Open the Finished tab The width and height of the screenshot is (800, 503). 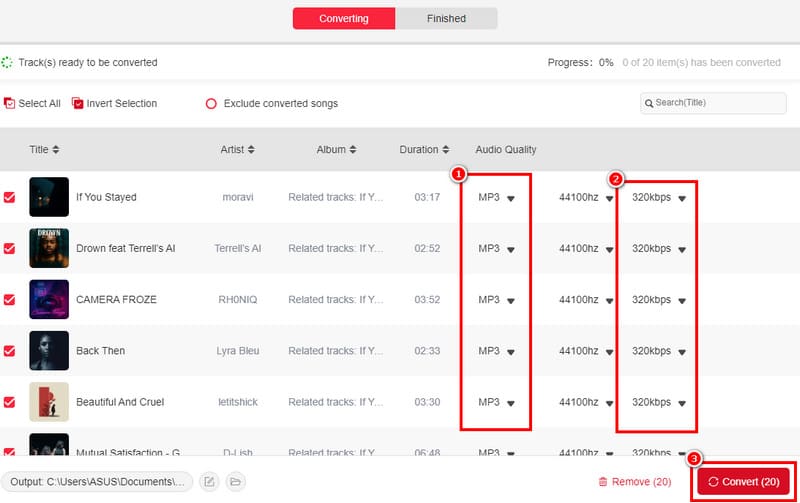pyautogui.click(x=446, y=18)
